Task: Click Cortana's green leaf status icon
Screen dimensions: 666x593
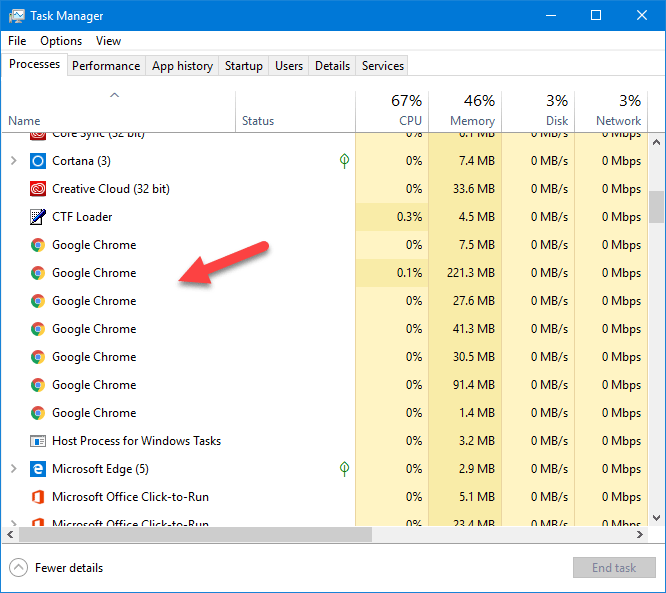Action: coord(344,161)
